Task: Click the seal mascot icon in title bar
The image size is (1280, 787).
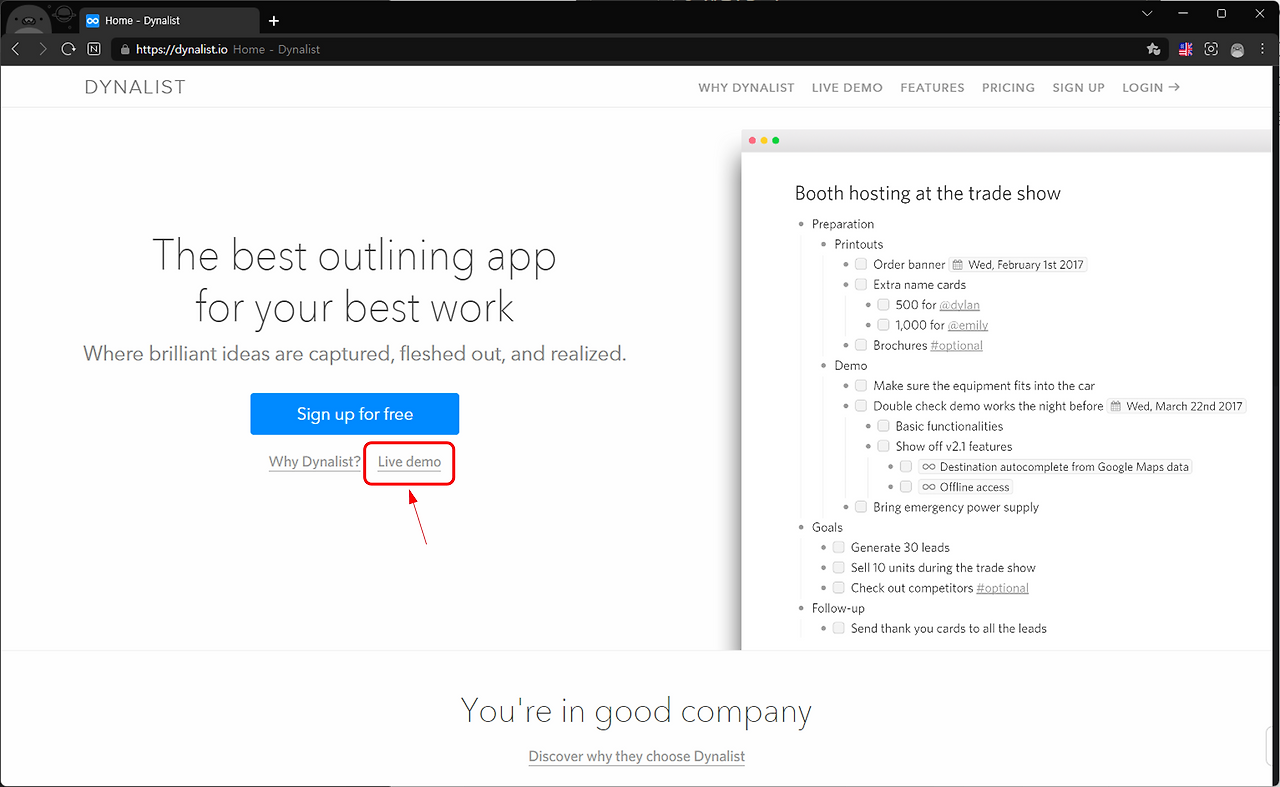Action: point(30,18)
